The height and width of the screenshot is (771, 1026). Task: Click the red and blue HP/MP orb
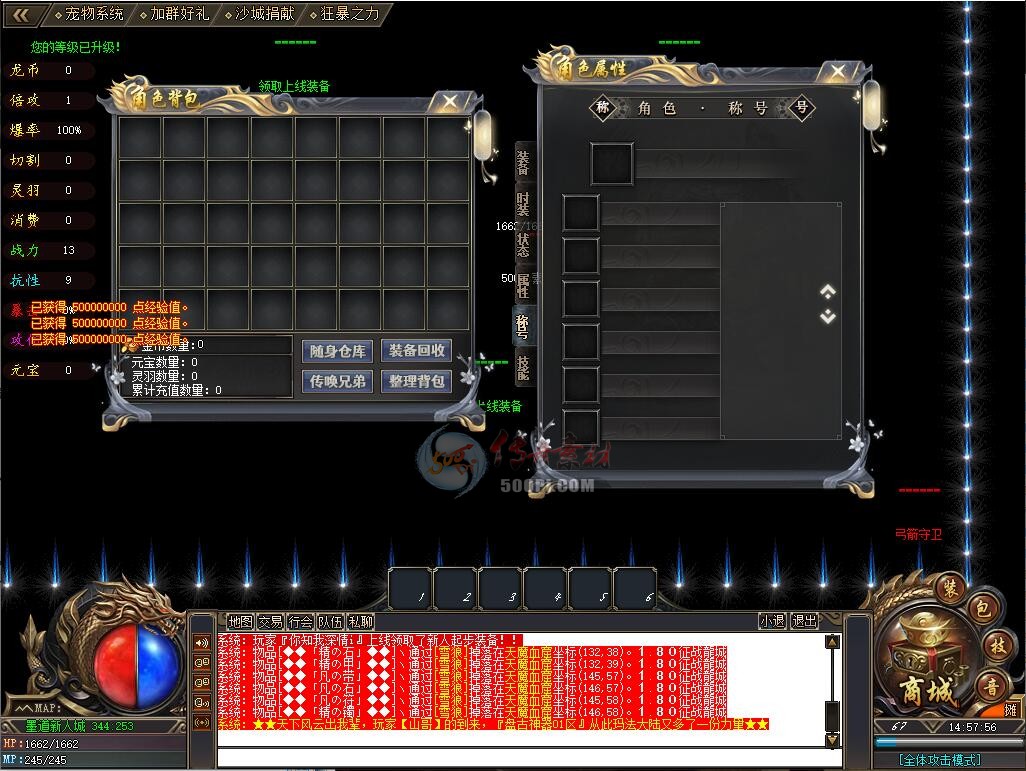click(137, 666)
